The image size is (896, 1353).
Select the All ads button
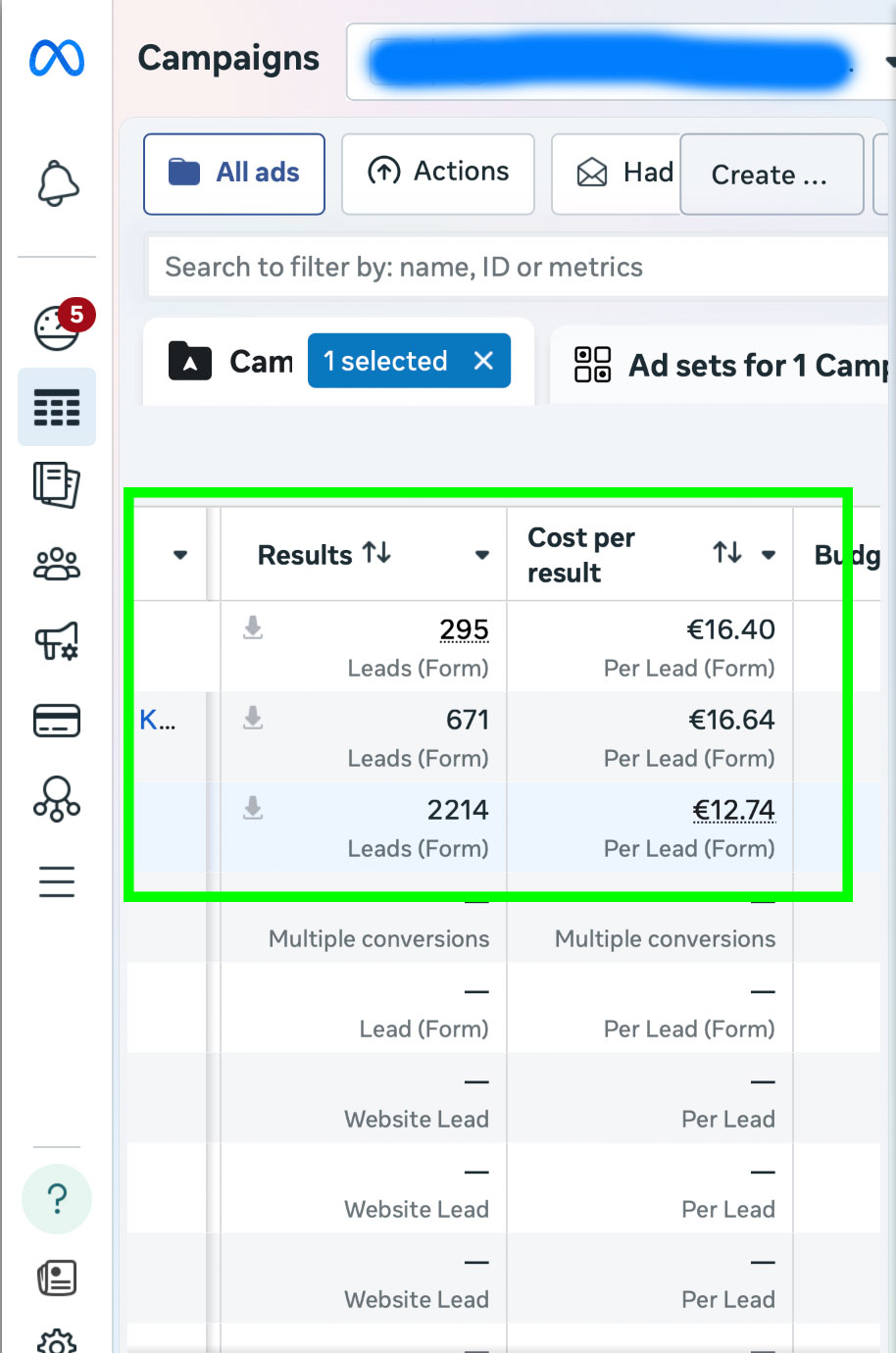(x=234, y=174)
